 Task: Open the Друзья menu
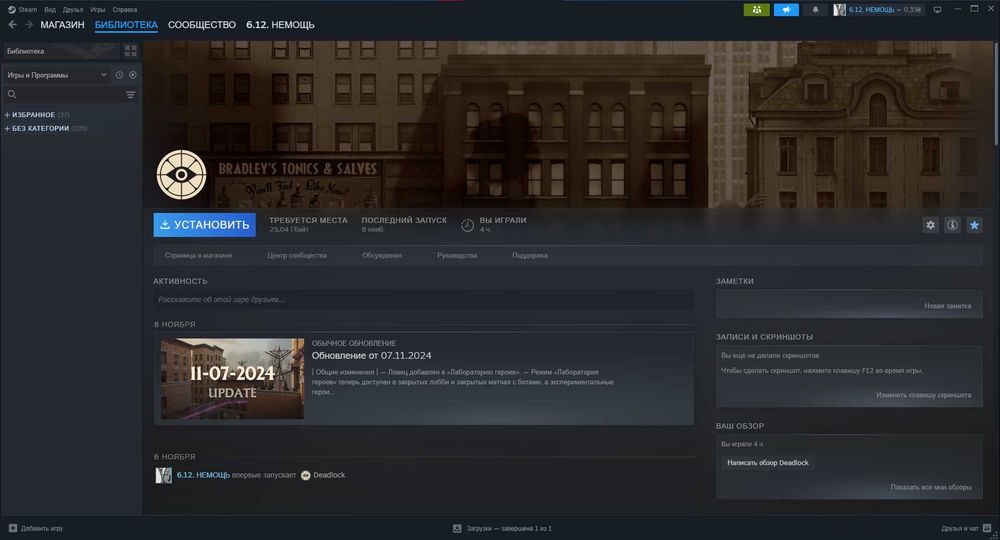(x=73, y=10)
